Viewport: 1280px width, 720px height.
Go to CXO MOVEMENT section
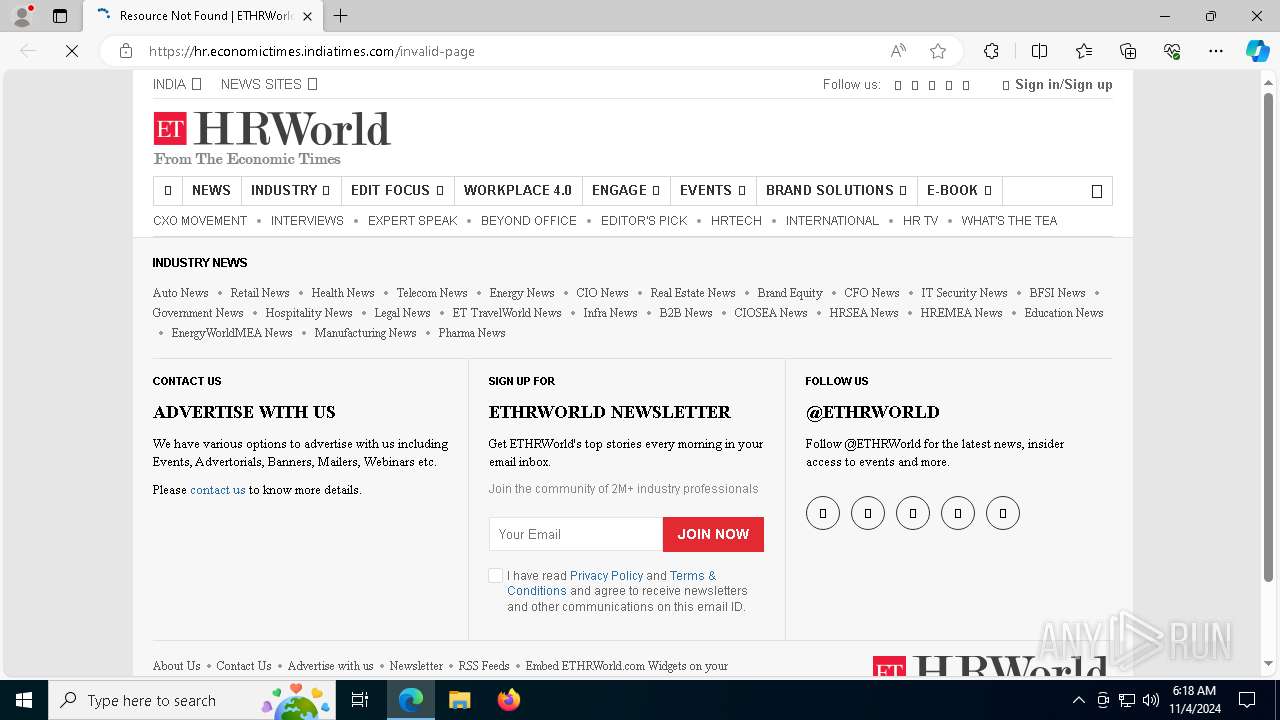point(200,221)
